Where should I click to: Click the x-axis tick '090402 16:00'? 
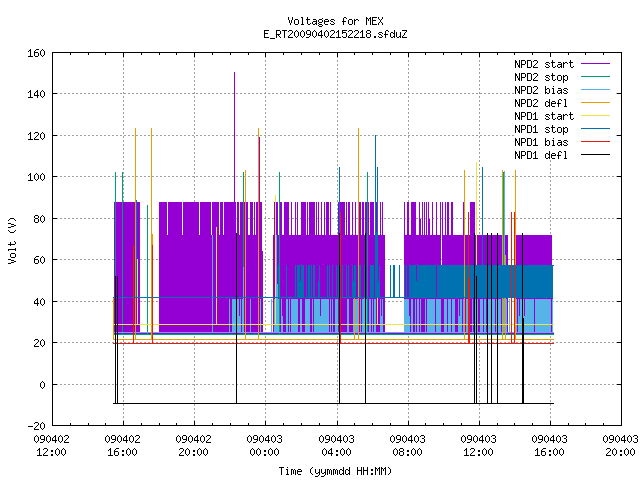[122, 446]
